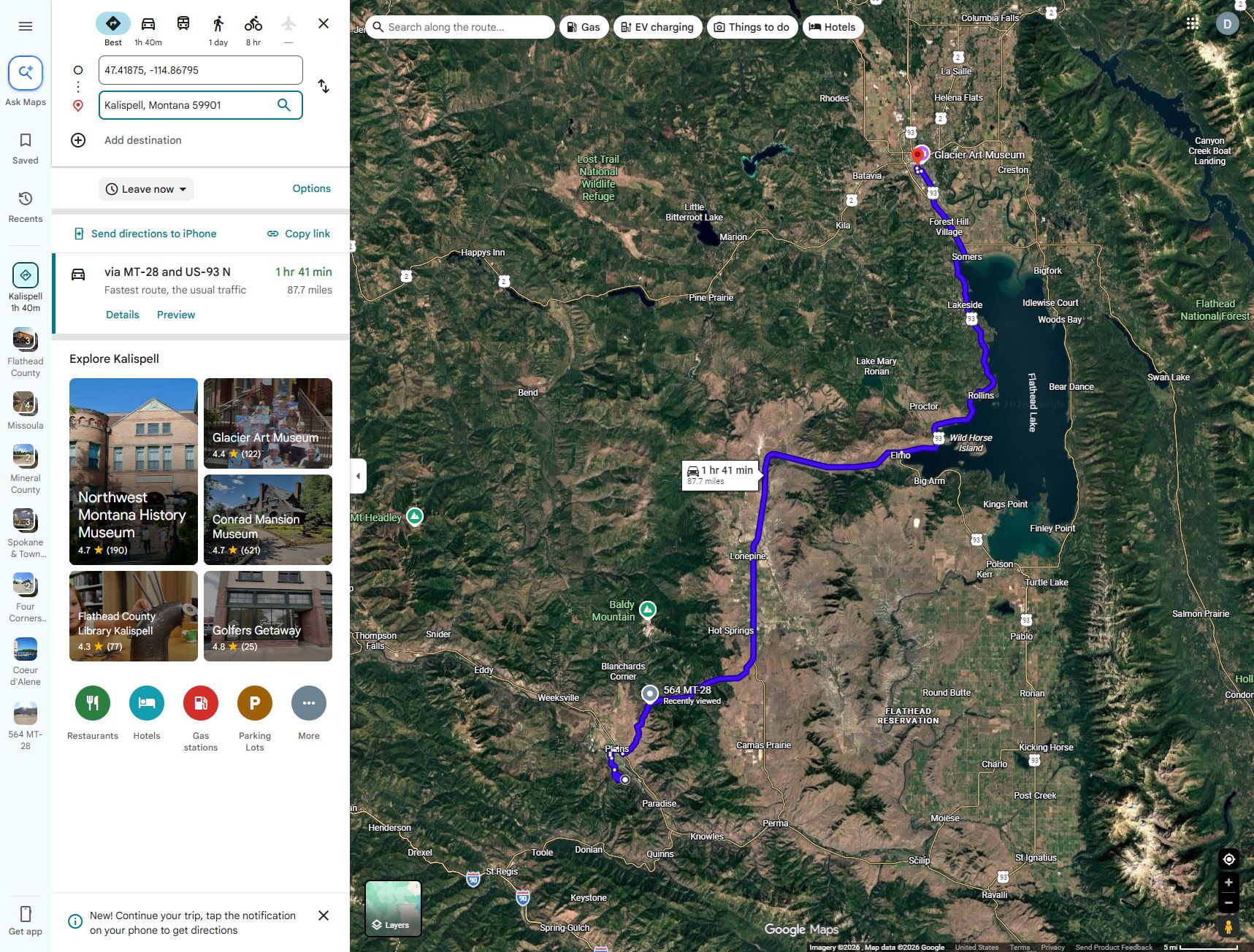Click 564 MT-28 recently viewed marker
1254x952 pixels.
pos(649,694)
